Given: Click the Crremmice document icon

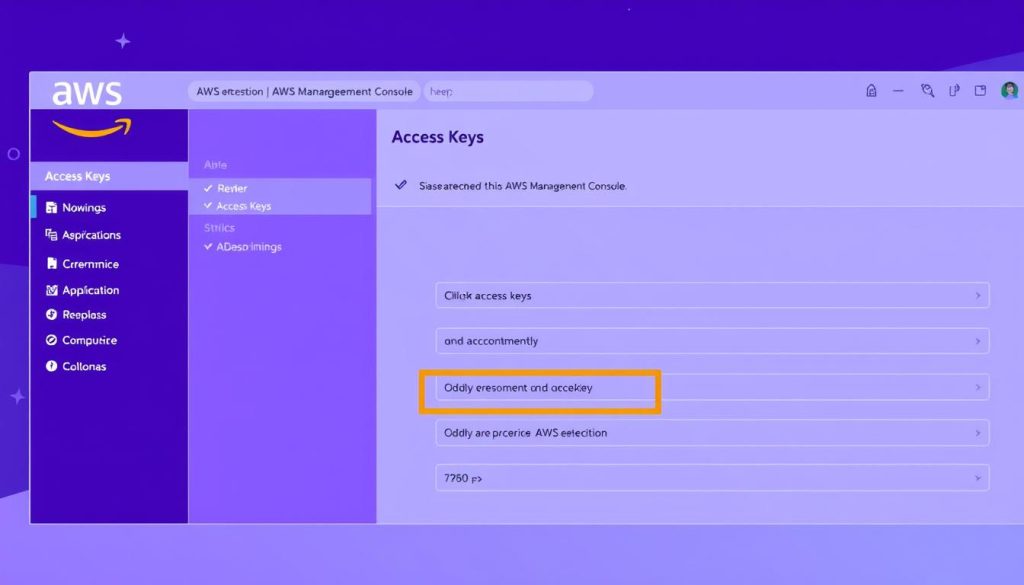Looking at the screenshot, I should [52, 263].
